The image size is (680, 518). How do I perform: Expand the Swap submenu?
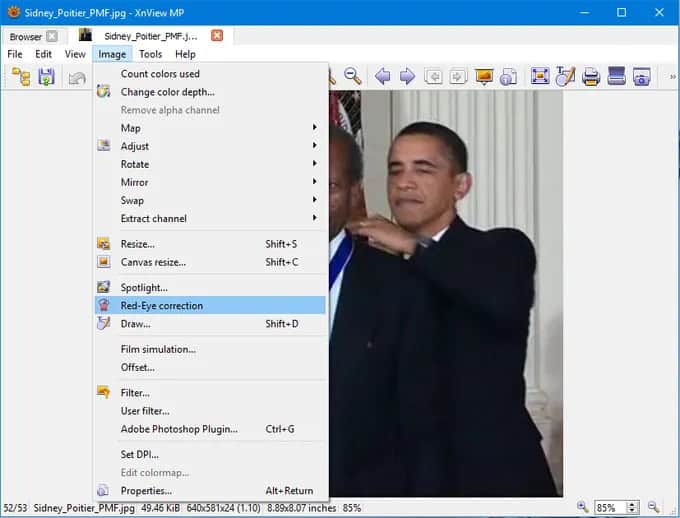210,200
